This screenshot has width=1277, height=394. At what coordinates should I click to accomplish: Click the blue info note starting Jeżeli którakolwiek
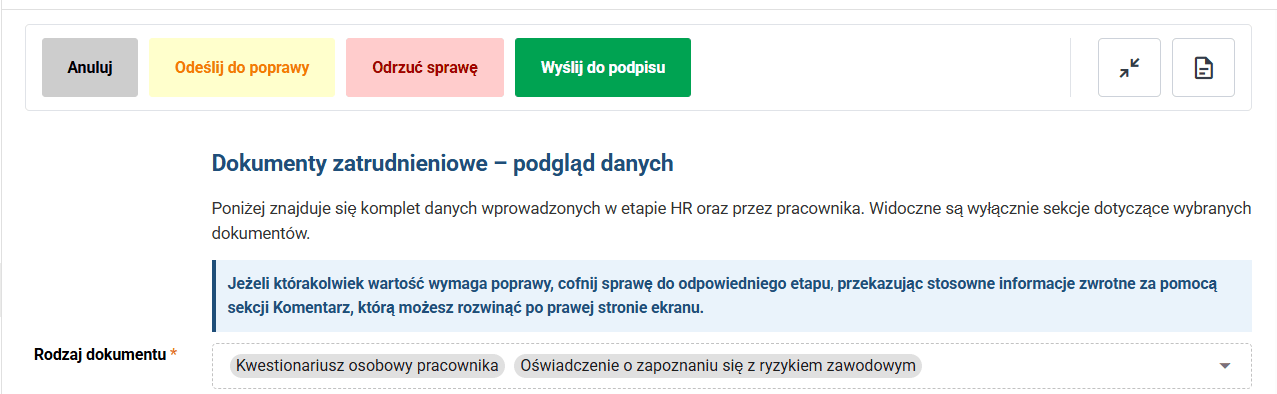[x=732, y=296]
